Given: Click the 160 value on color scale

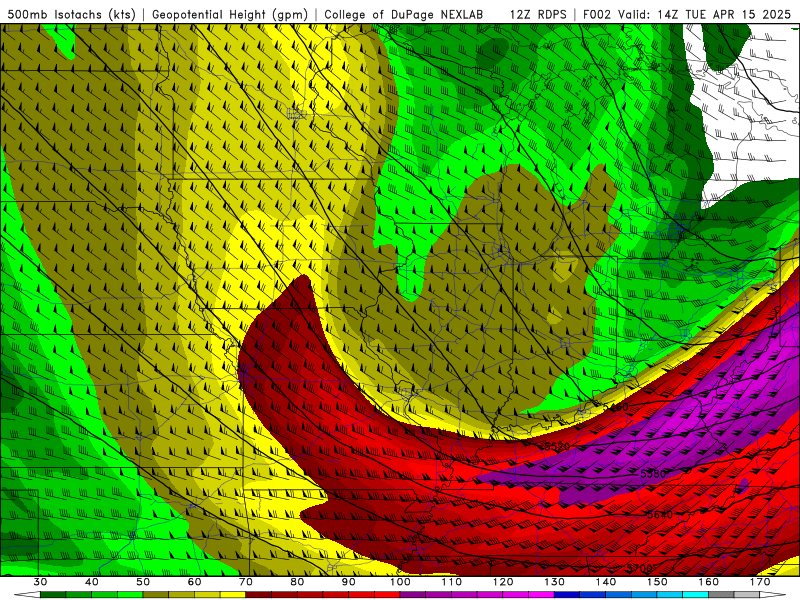Looking at the screenshot, I should (x=709, y=582).
